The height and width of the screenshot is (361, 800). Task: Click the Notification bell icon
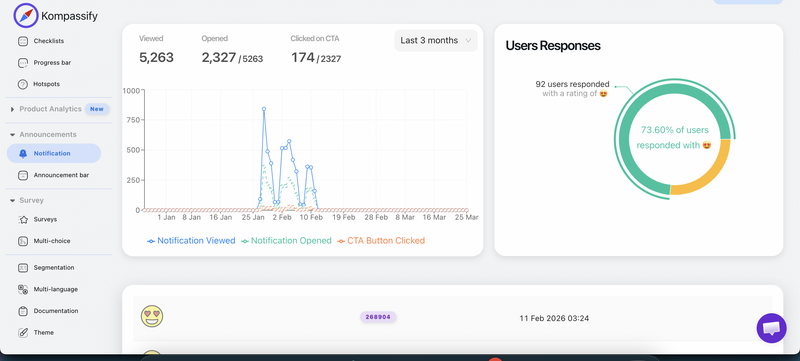(23, 153)
